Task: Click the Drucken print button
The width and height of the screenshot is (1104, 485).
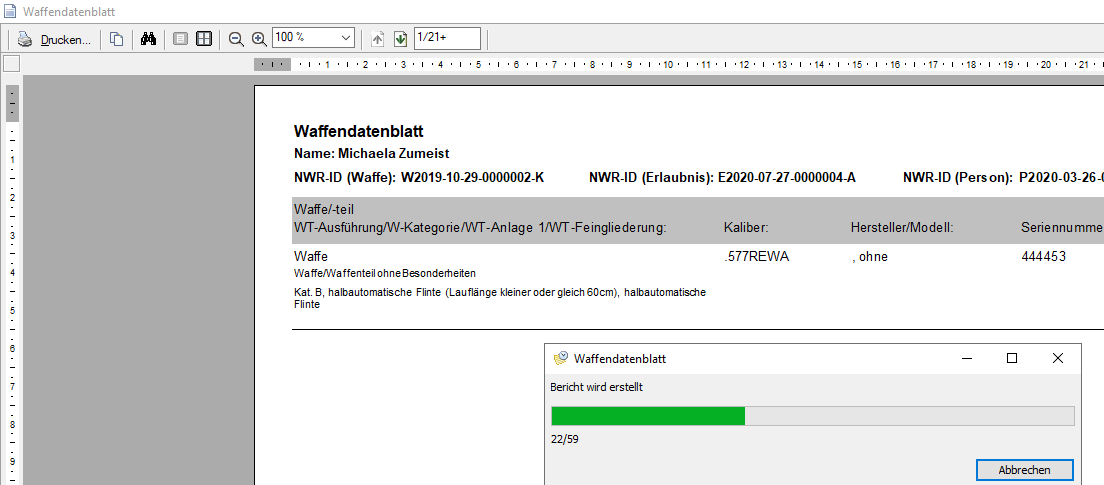Action: [x=54, y=39]
